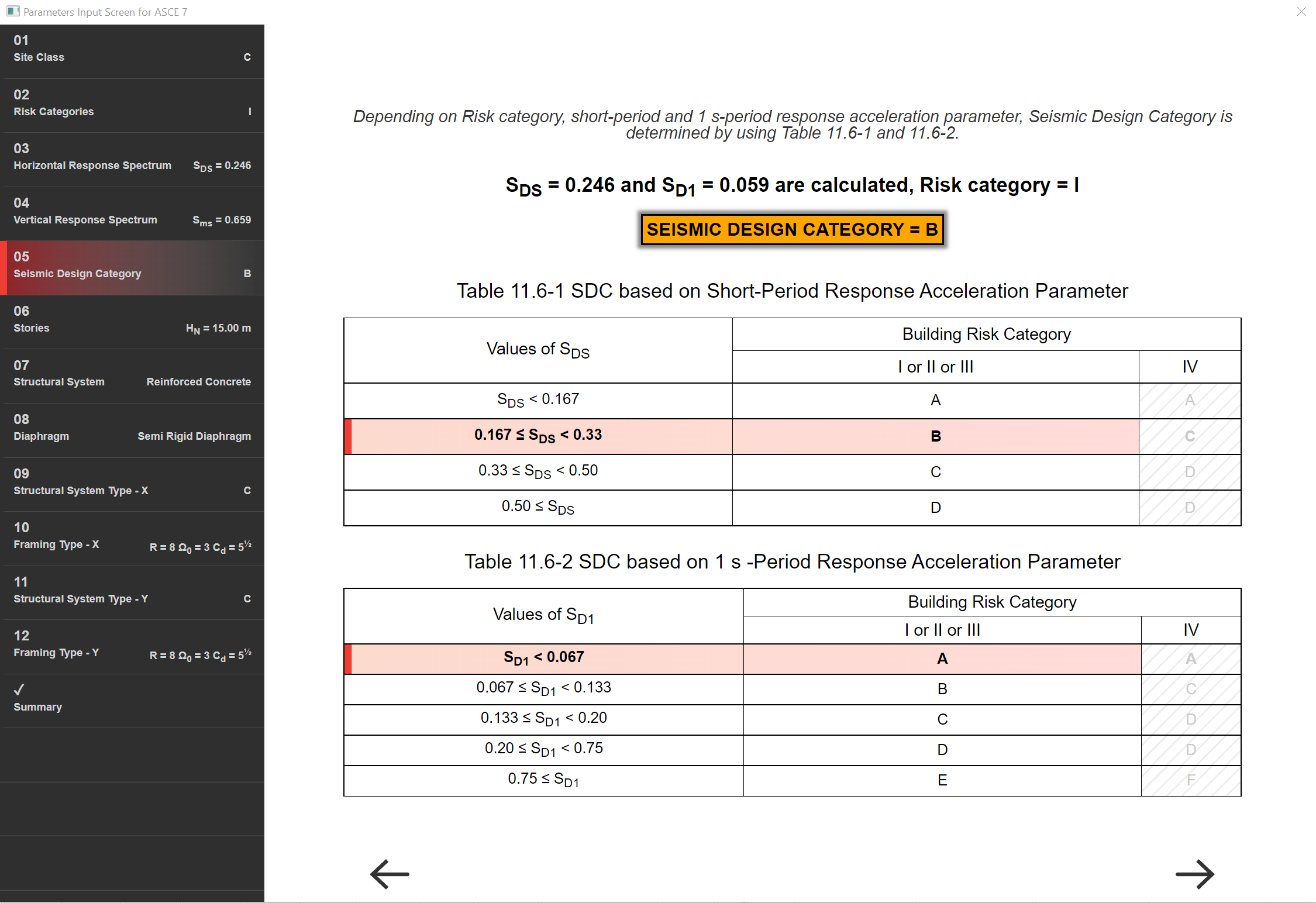Switch to Structural System step
The height and width of the screenshot is (903, 1316).
pos(132,374)
